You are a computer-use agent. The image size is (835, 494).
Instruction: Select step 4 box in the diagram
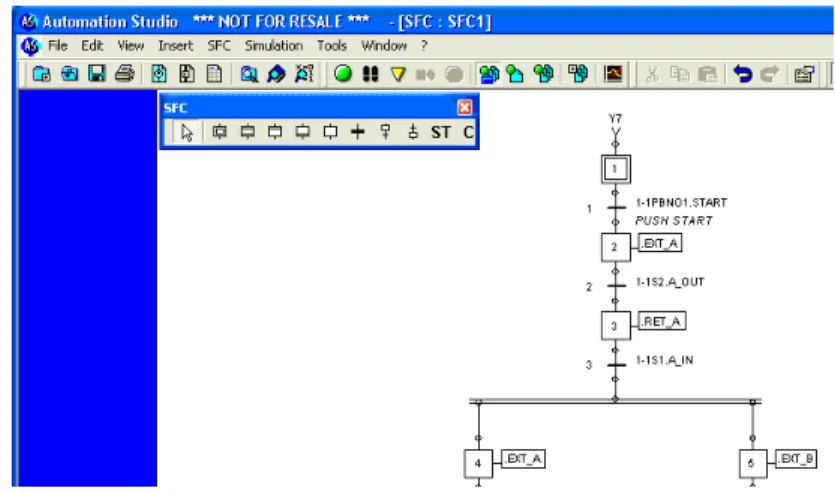pos(478,464)
